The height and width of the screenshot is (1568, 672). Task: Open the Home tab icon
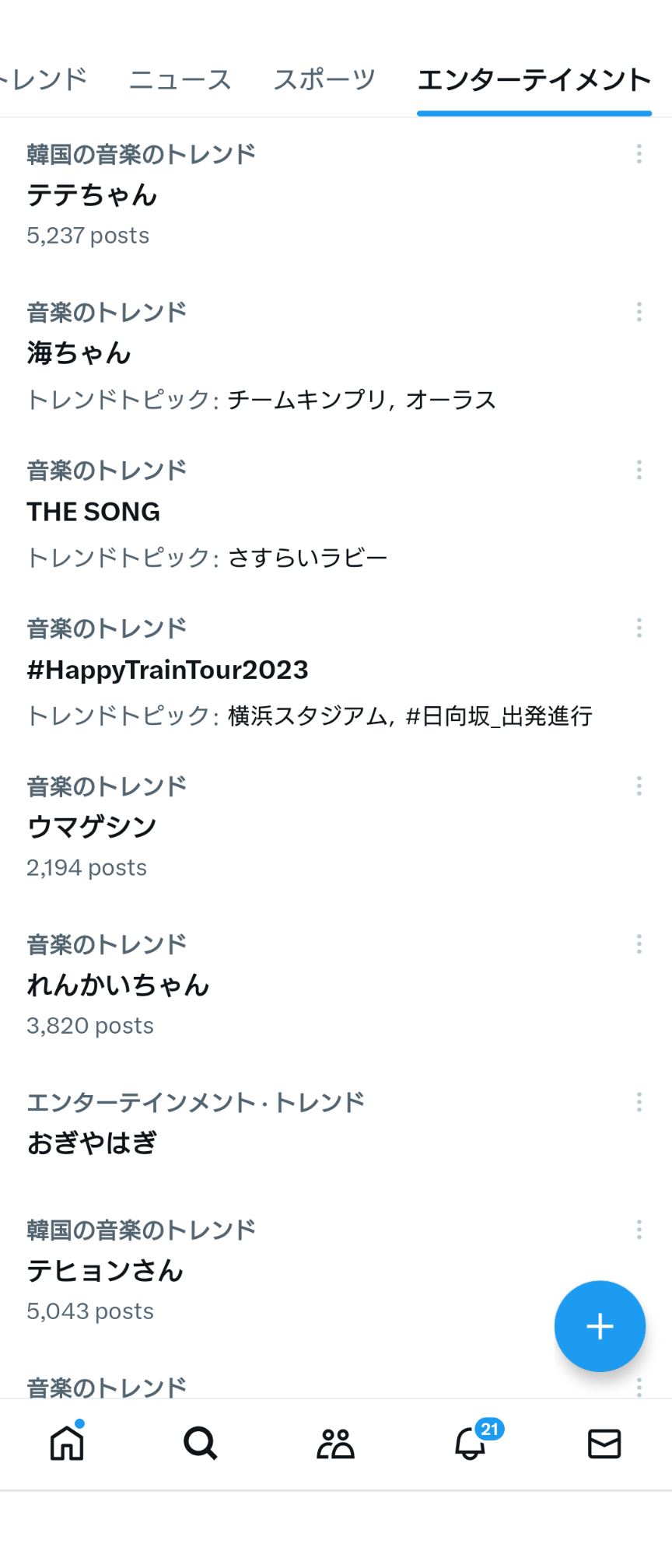click(x=67, y=1444)
